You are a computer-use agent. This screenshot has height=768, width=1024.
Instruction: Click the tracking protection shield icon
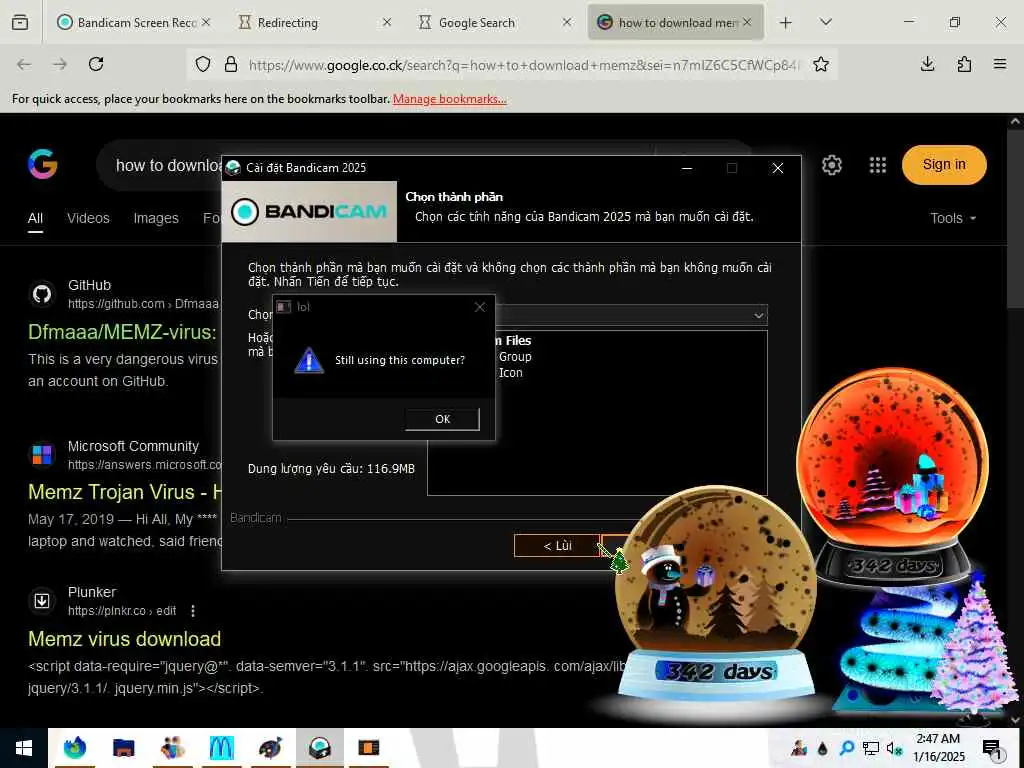pyautogui.click(x=203, y=64)
